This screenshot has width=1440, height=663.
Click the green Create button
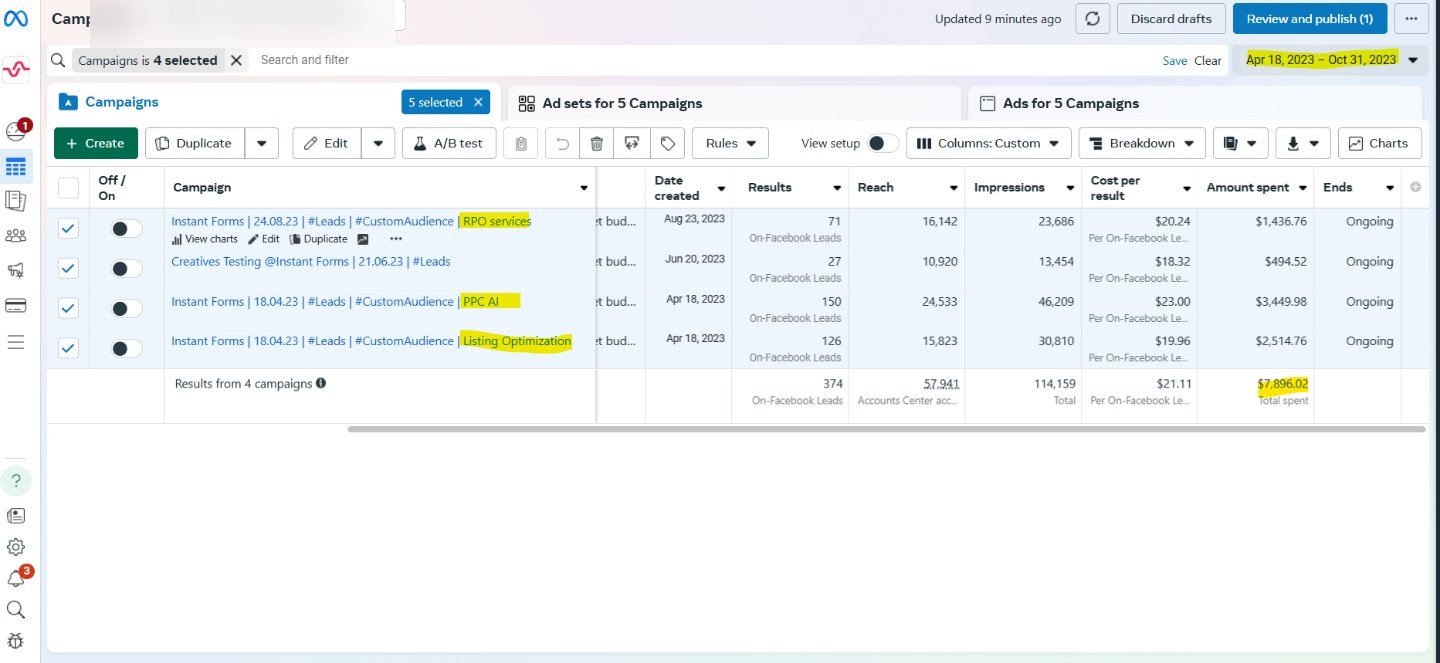96,143
